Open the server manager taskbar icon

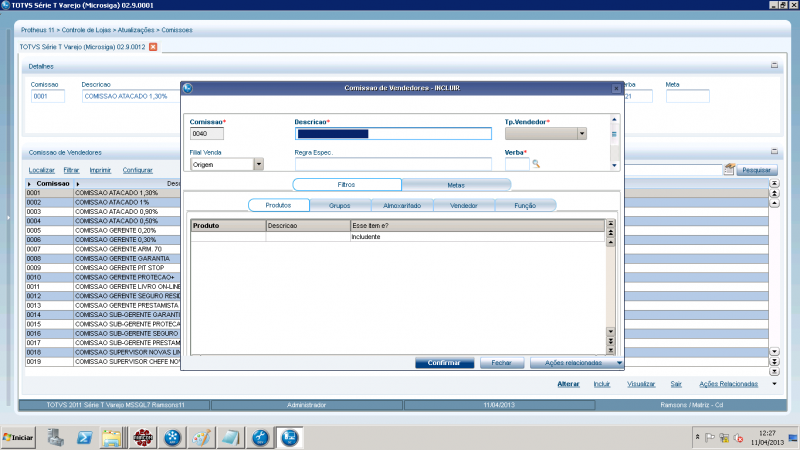(x=55, y=437)
